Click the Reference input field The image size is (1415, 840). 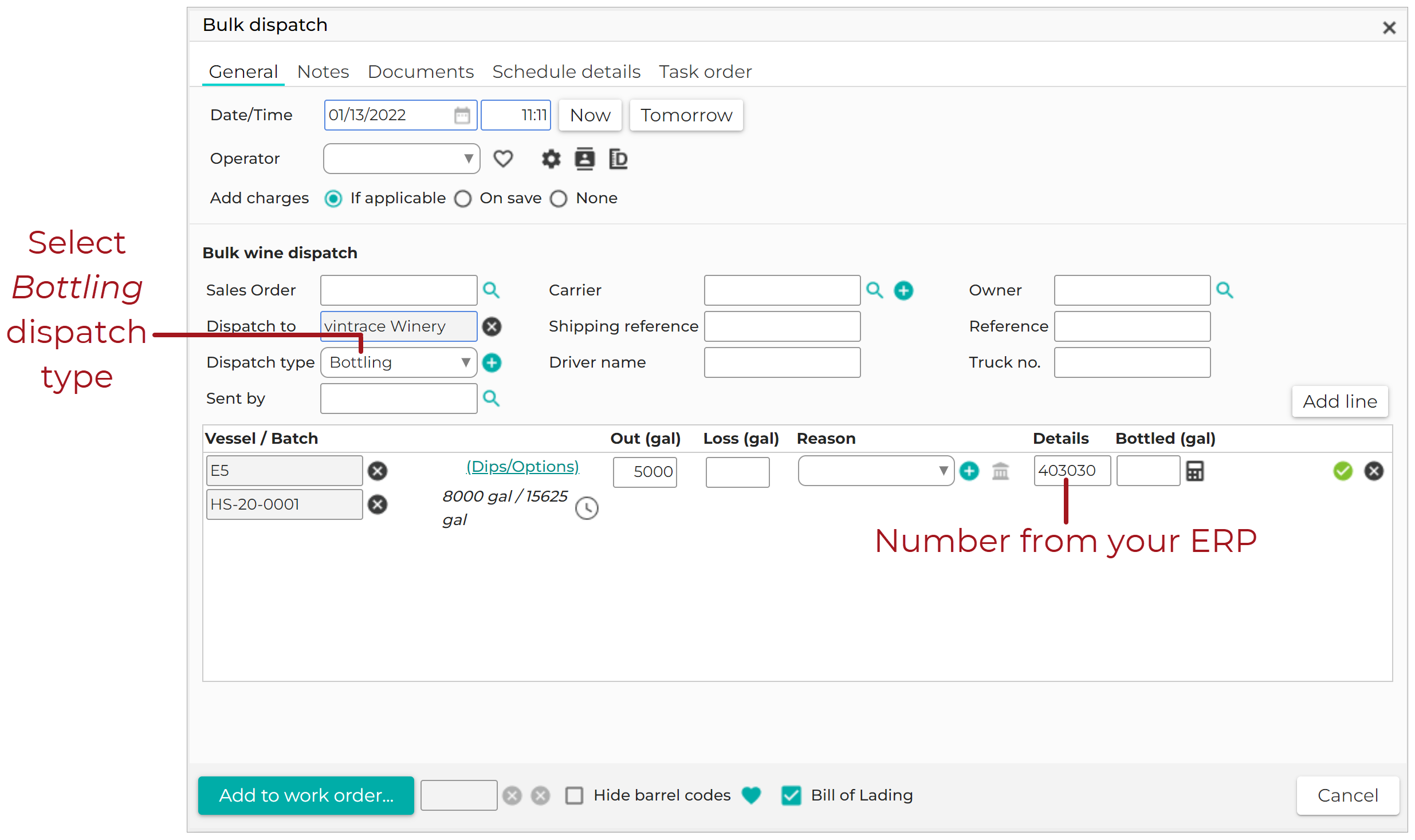1132,326
